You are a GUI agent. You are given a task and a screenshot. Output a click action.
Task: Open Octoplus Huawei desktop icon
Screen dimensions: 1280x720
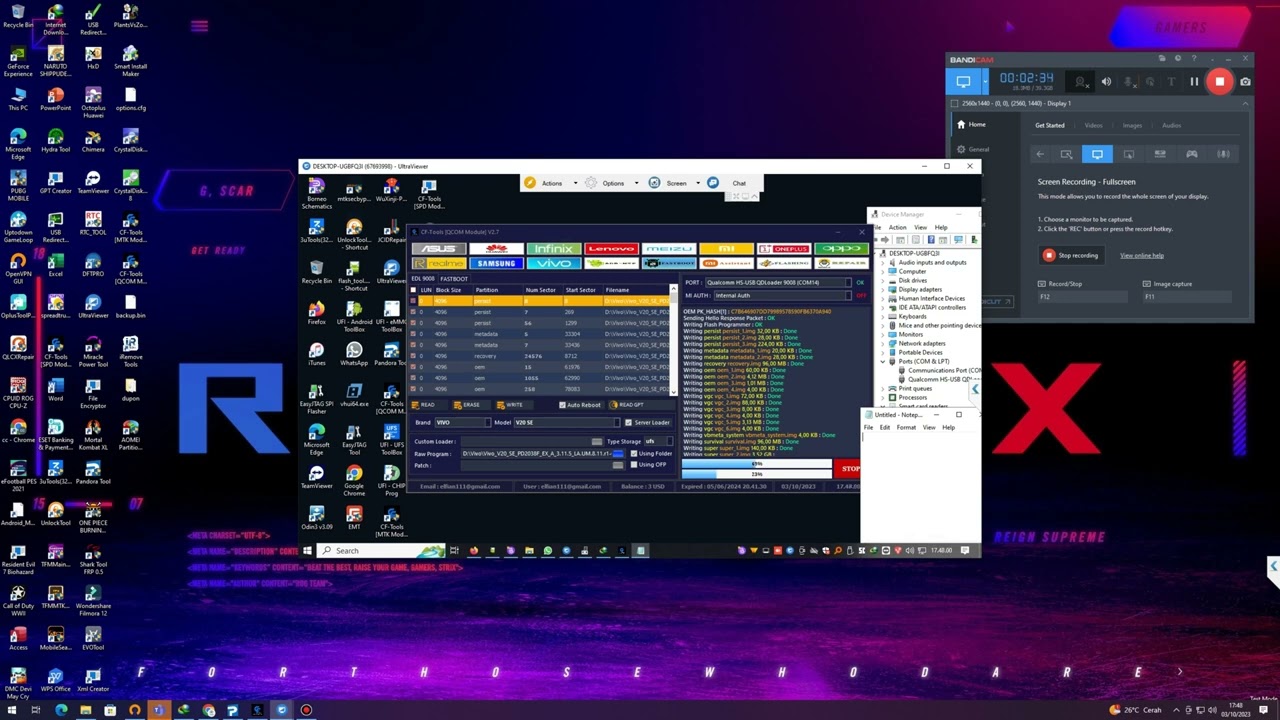coord(93,102)
